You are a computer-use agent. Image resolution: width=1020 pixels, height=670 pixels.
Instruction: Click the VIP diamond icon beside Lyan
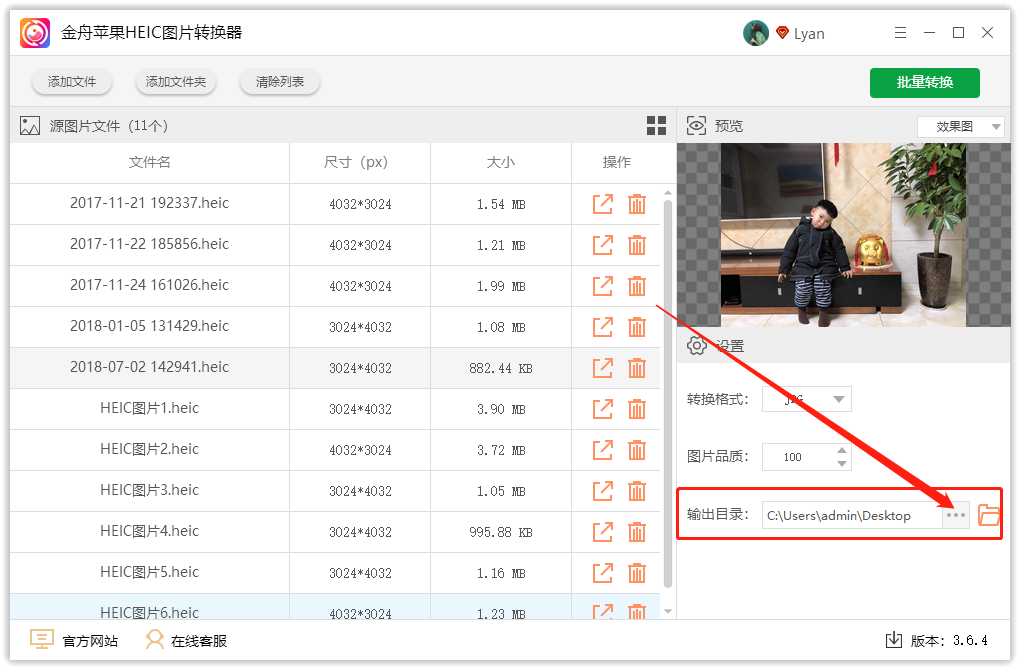(782, 33)
